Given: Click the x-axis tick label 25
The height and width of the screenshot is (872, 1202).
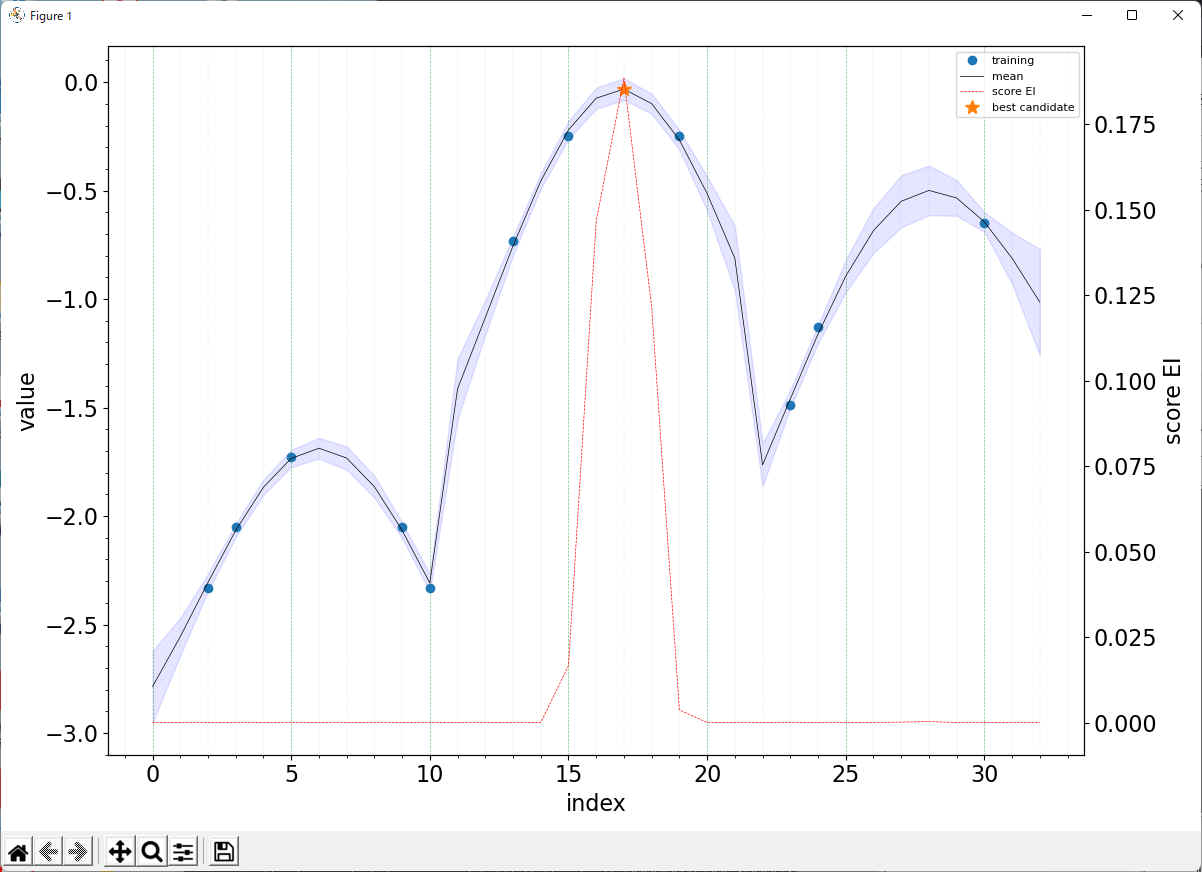Looking at the screenshot, I should coord(846,774).
